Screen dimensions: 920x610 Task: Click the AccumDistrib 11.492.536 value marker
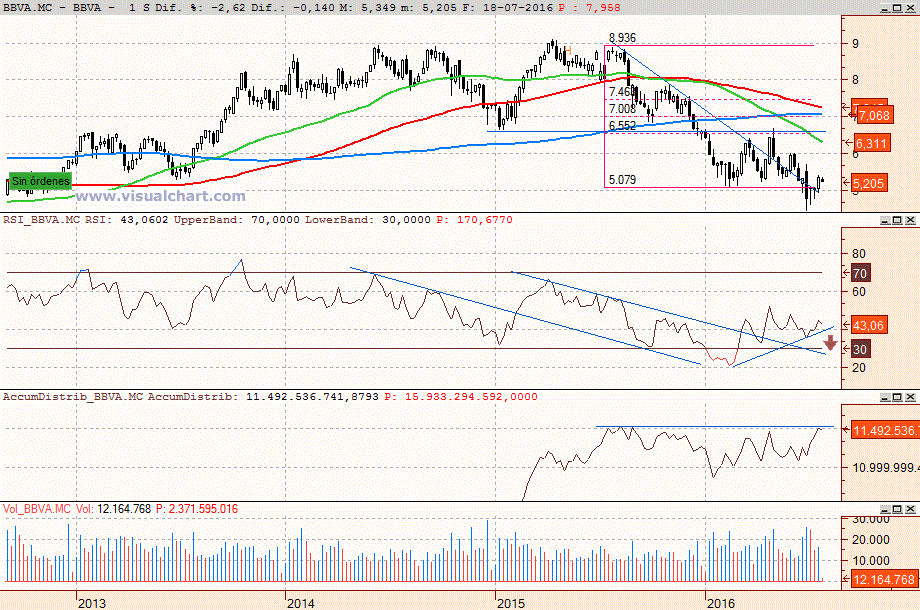pyautogui.click(x=884, y=431)
